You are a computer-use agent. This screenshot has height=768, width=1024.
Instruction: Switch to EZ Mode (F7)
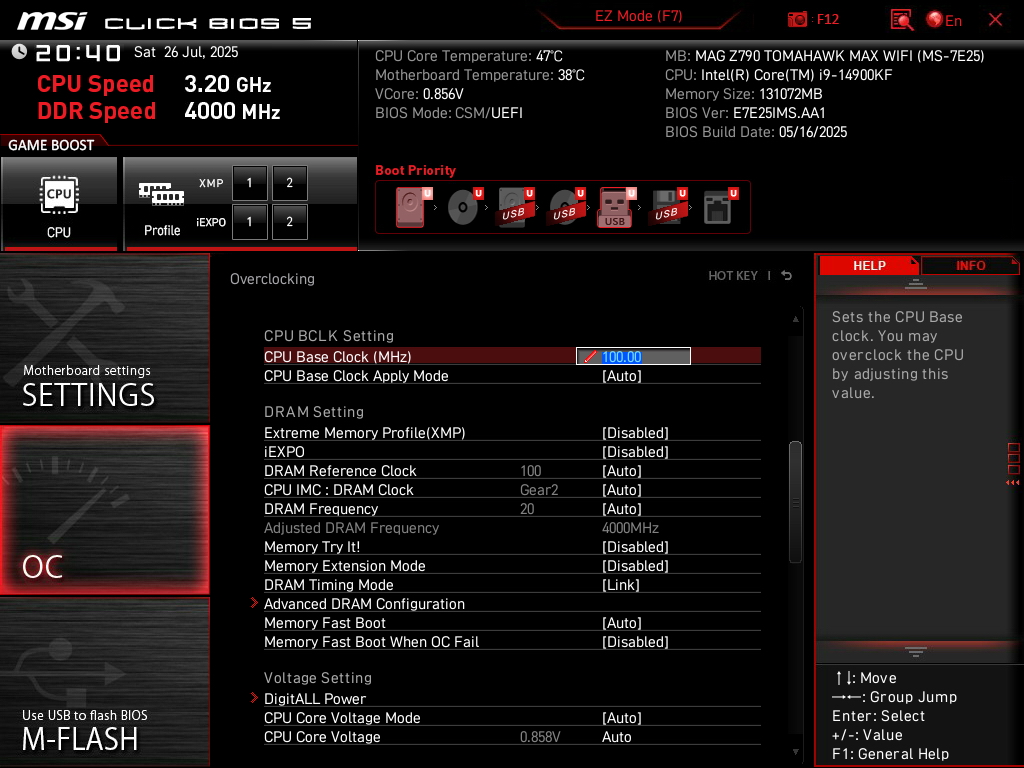click(638, 16)
